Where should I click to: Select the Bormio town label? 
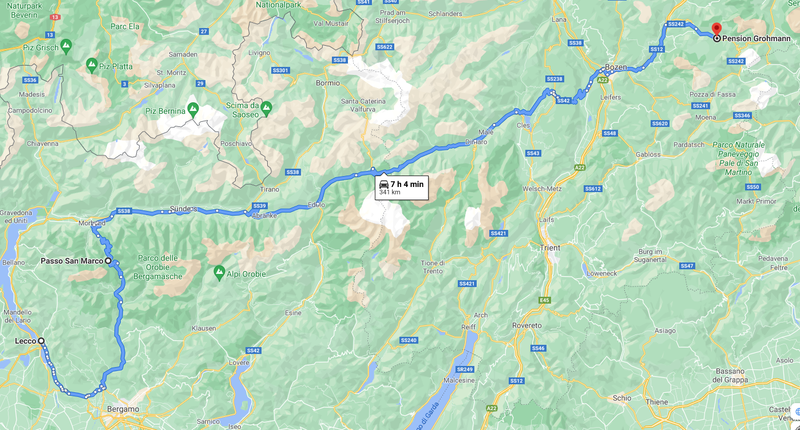(x=328, y=83)
